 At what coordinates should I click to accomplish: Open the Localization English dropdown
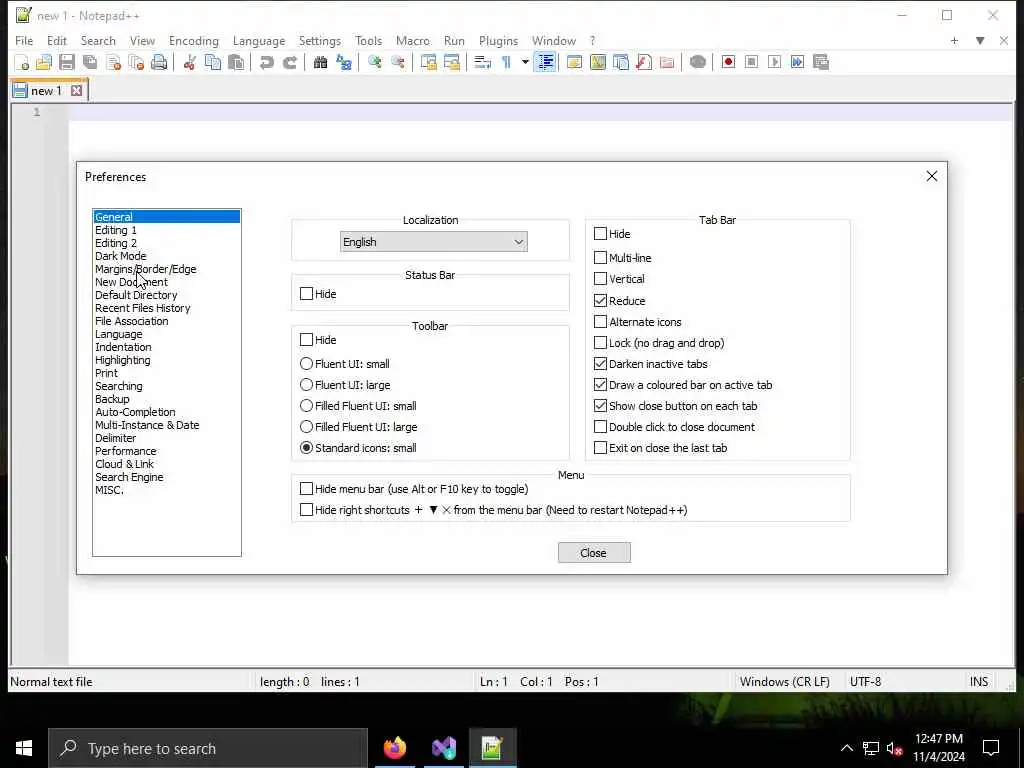(x=434, y=242)
